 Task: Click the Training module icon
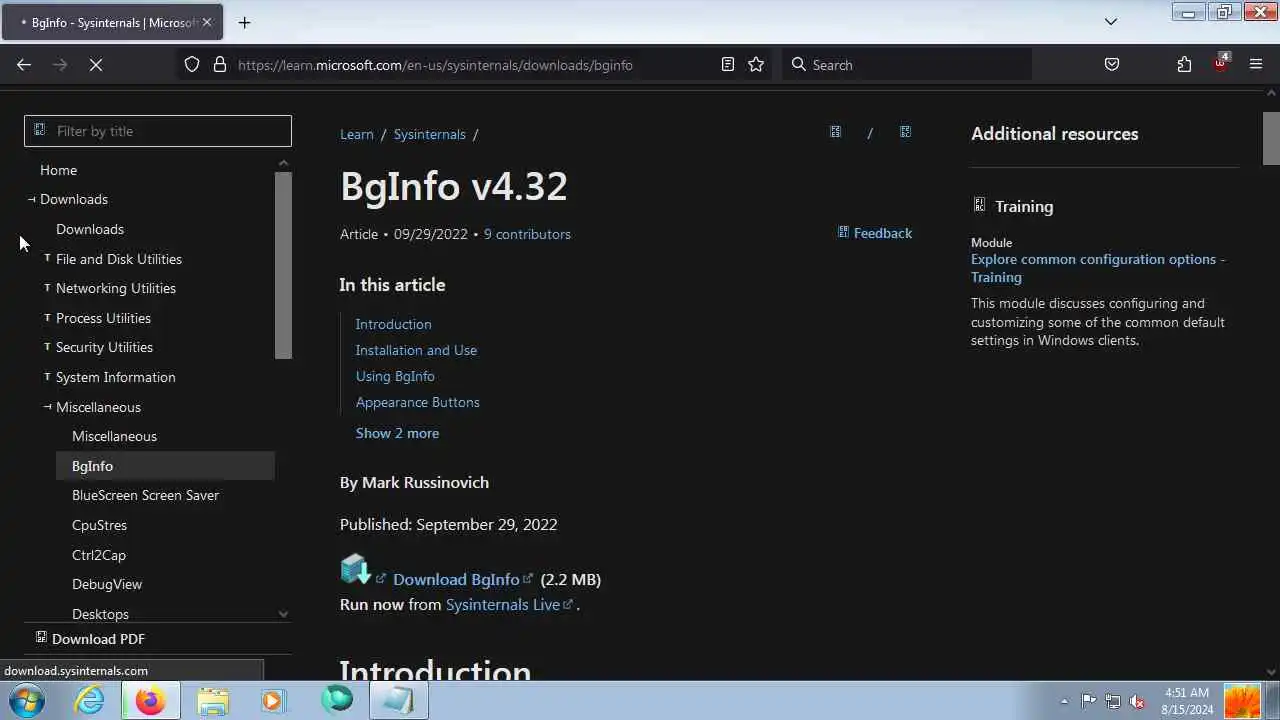click(979, 205)
